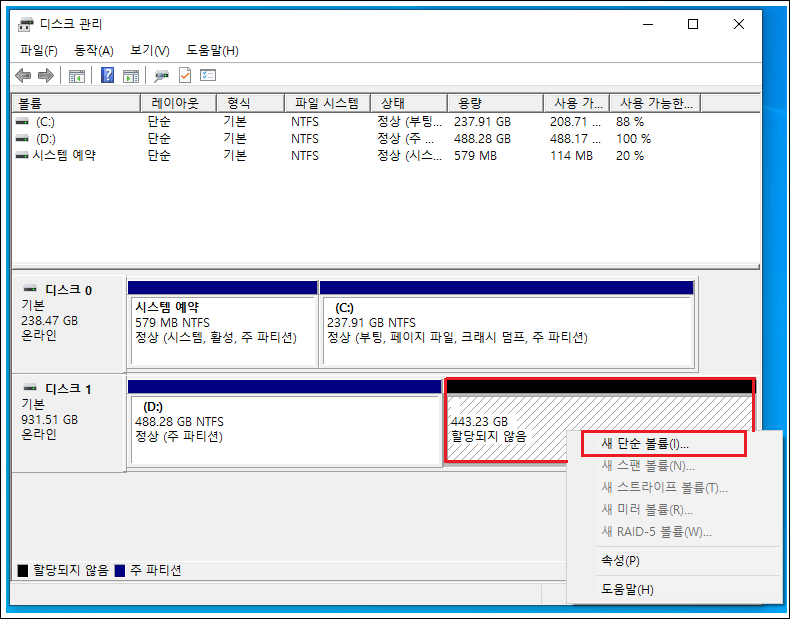Open the blue Help question-mark icon
The width and height of the screenshot is (792, 620).
click(107, 75)
